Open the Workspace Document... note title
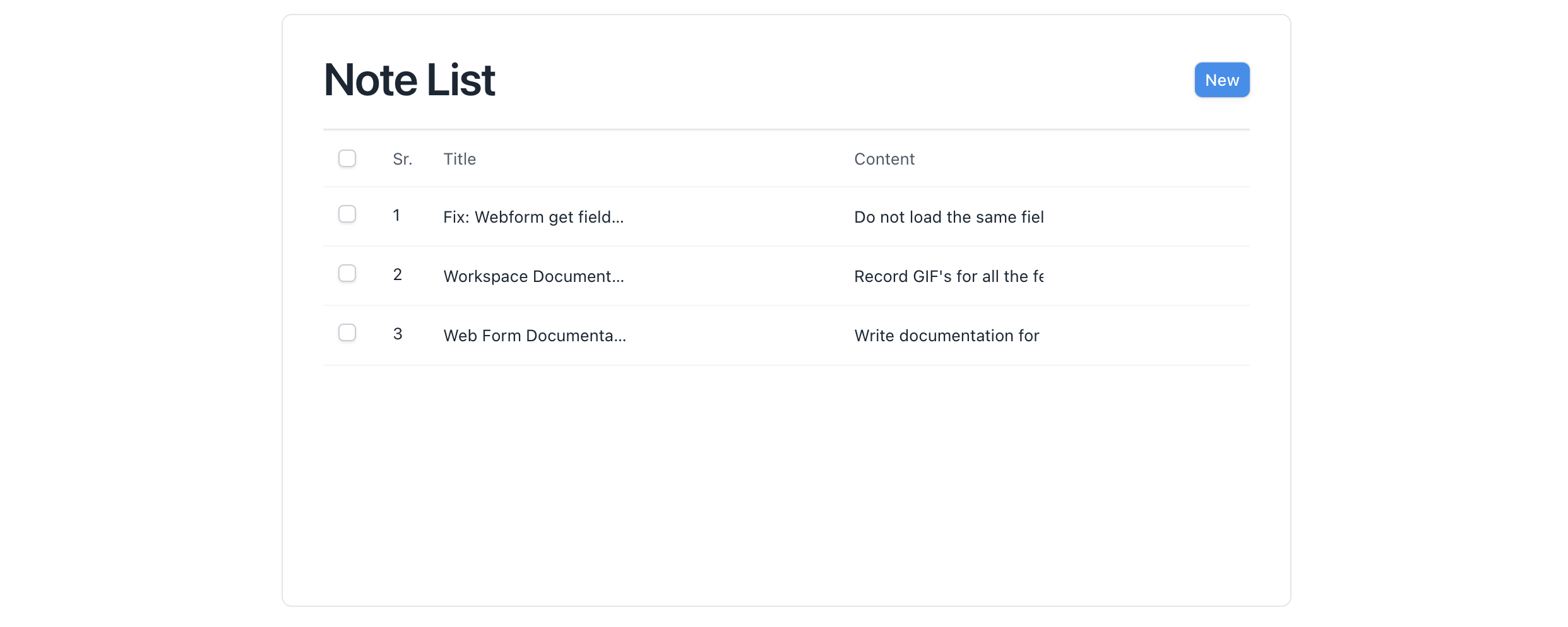This screenshot has height=627, width=1568. point(533,276)
